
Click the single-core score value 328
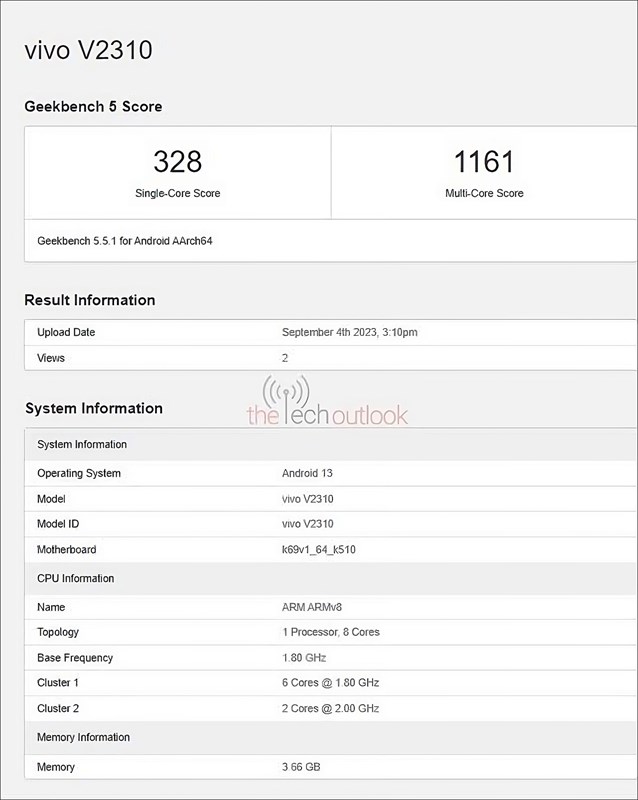click(178, 161)
